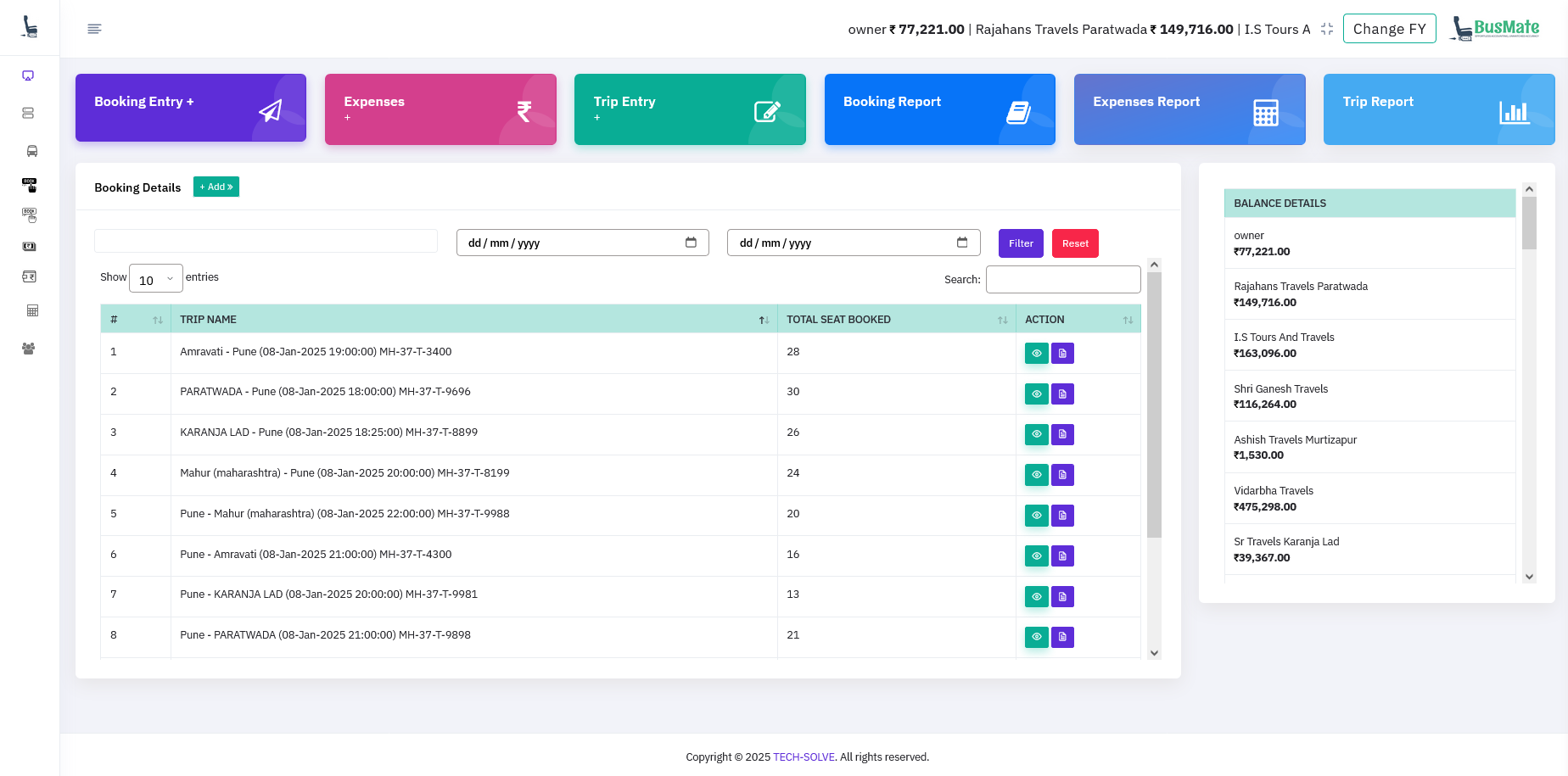
Task: Open the dashboard monitor icon in sidebar
Action: pos(28,75)
